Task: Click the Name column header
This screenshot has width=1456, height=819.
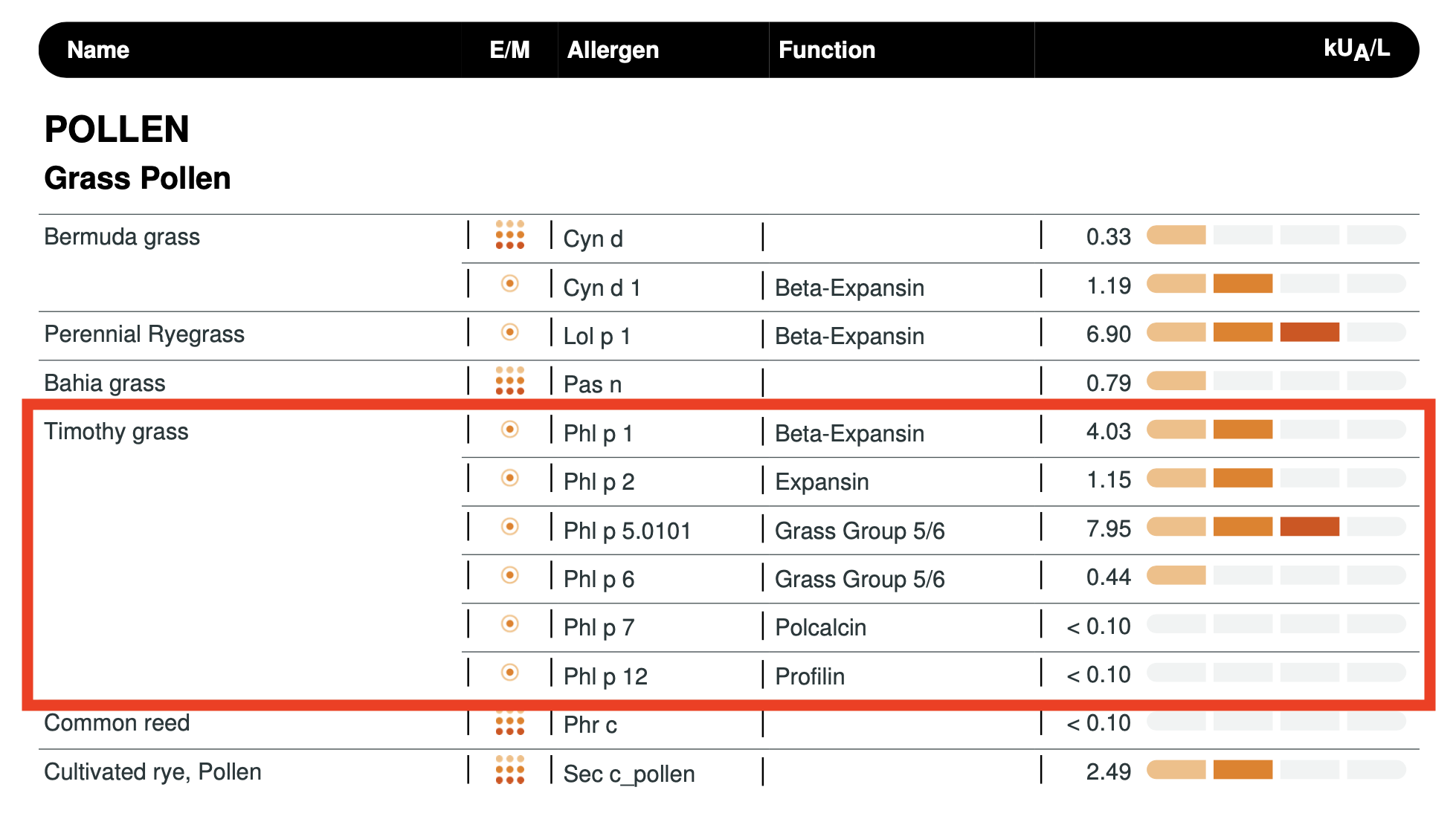Action: tap(98, 50)
